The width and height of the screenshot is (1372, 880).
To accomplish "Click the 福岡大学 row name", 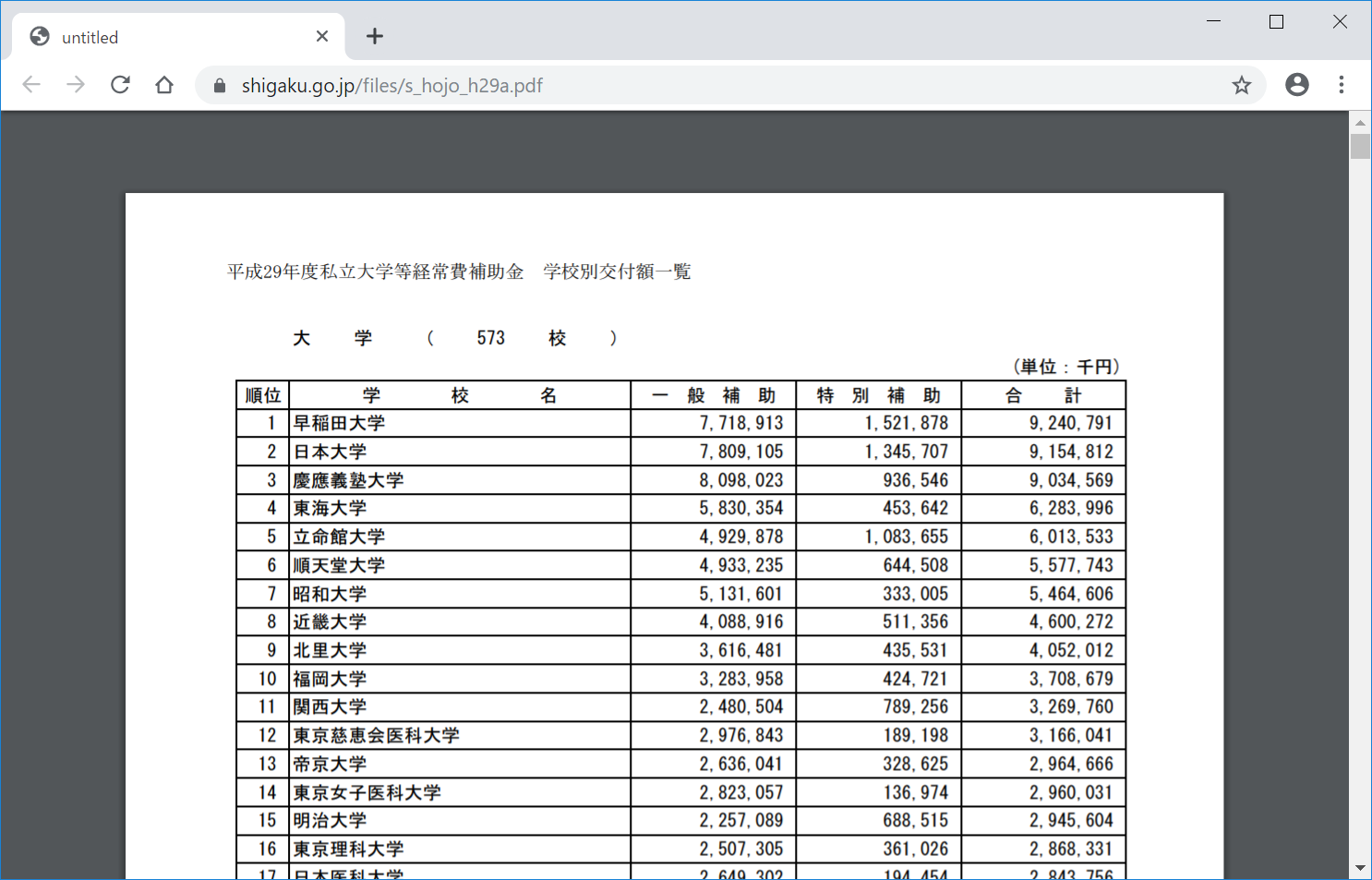I will click(330, 679).
